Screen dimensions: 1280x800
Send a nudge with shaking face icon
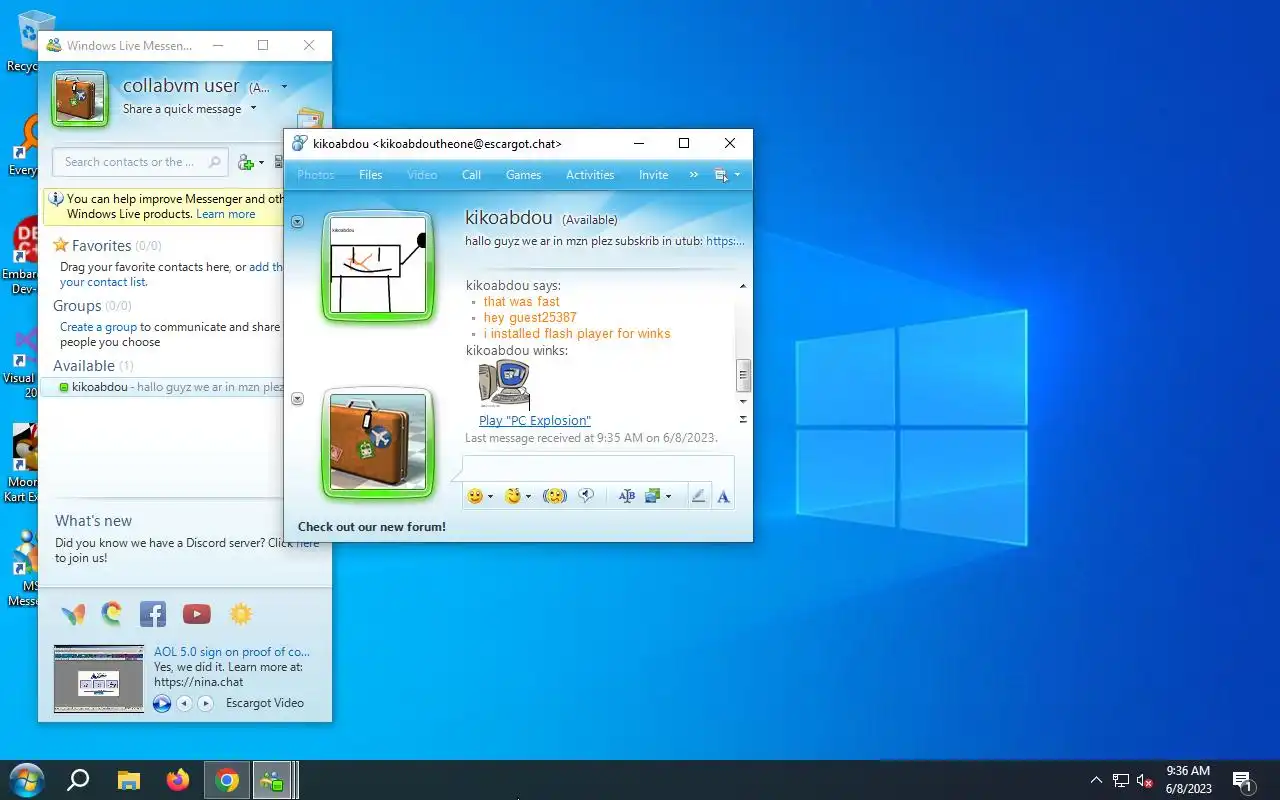555,496
